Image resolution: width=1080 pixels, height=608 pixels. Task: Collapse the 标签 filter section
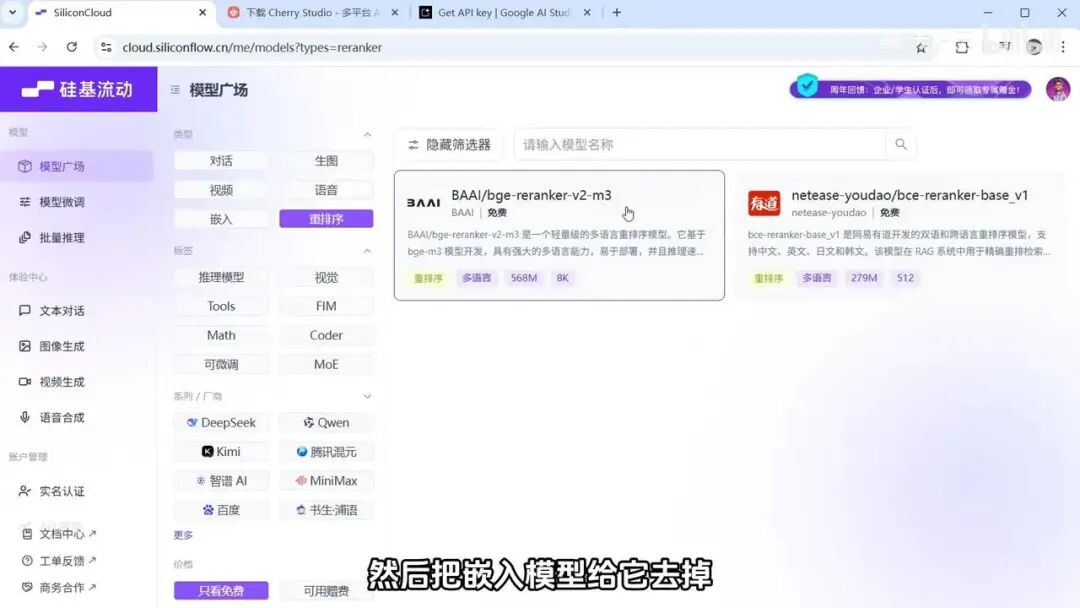tap(367, 251)
